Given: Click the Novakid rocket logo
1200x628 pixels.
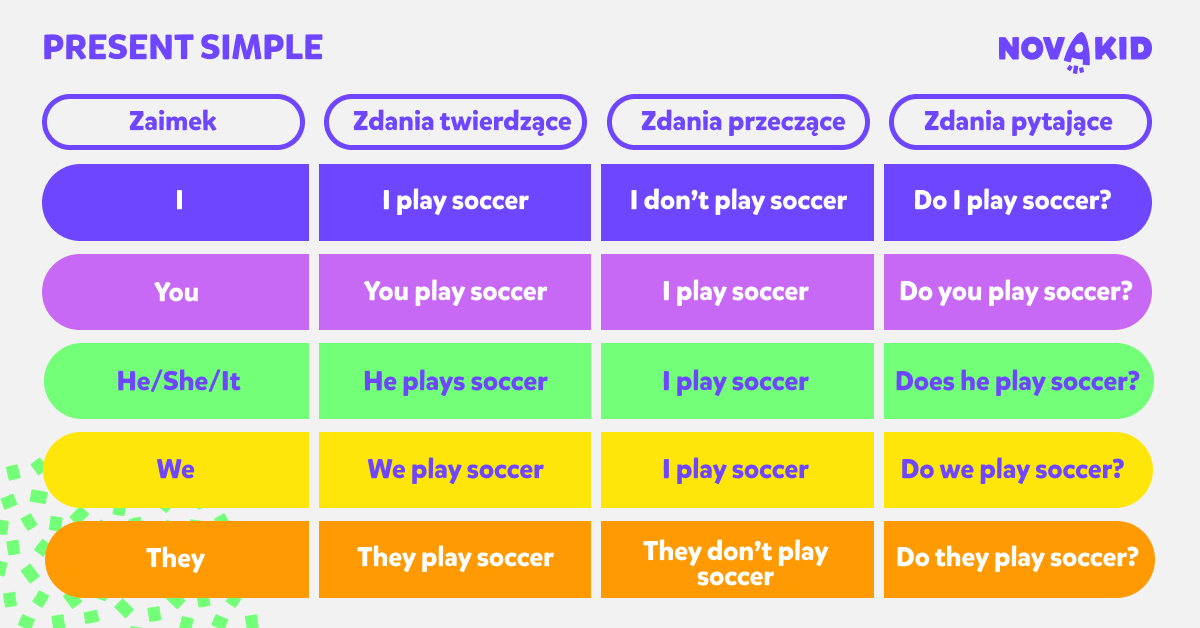Looking at the screenshot, I should click(1075, 49).
